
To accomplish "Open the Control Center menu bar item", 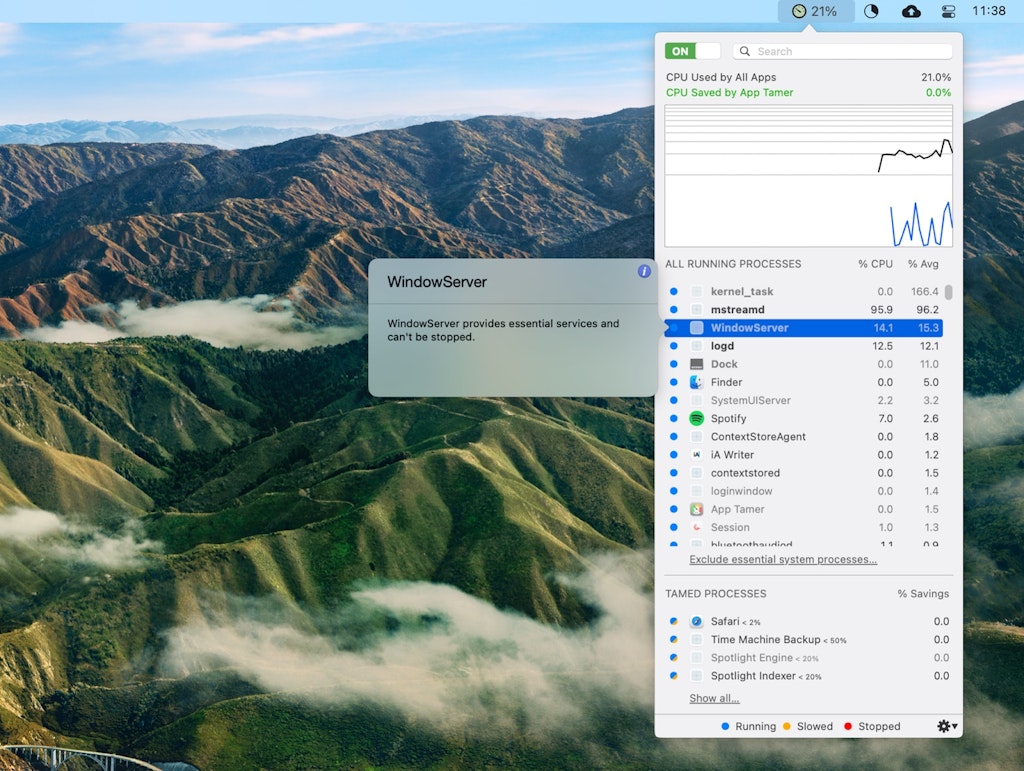I will click(x=947, y=11).
